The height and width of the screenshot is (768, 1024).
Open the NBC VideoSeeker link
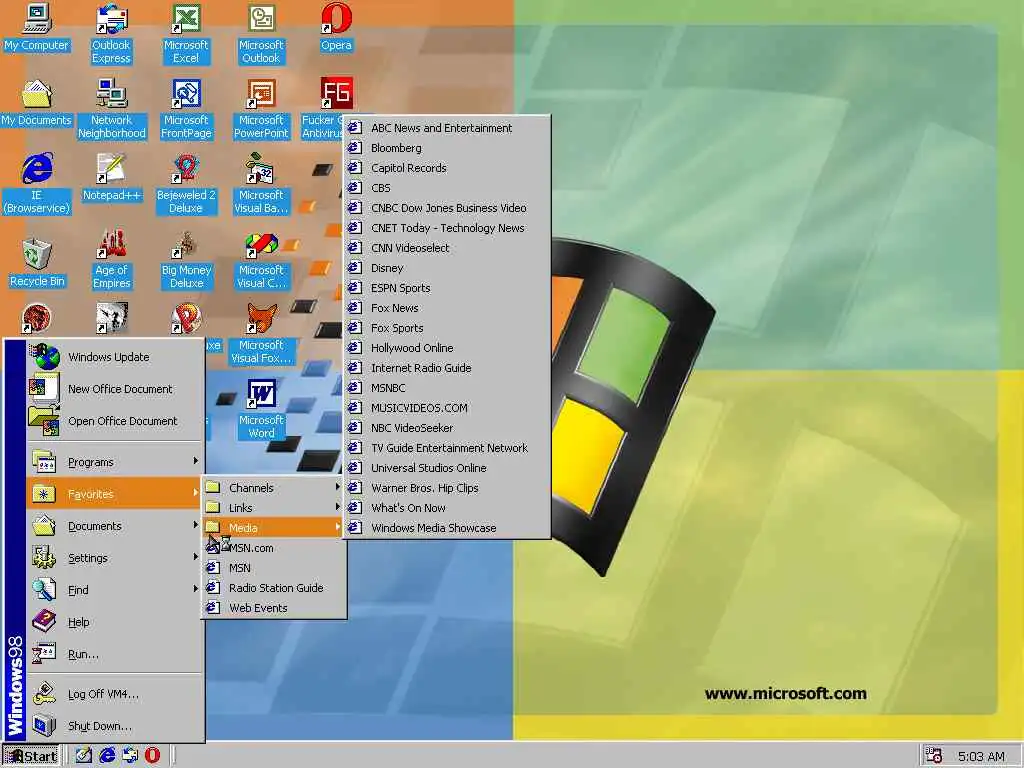click(x=447, y=428)
